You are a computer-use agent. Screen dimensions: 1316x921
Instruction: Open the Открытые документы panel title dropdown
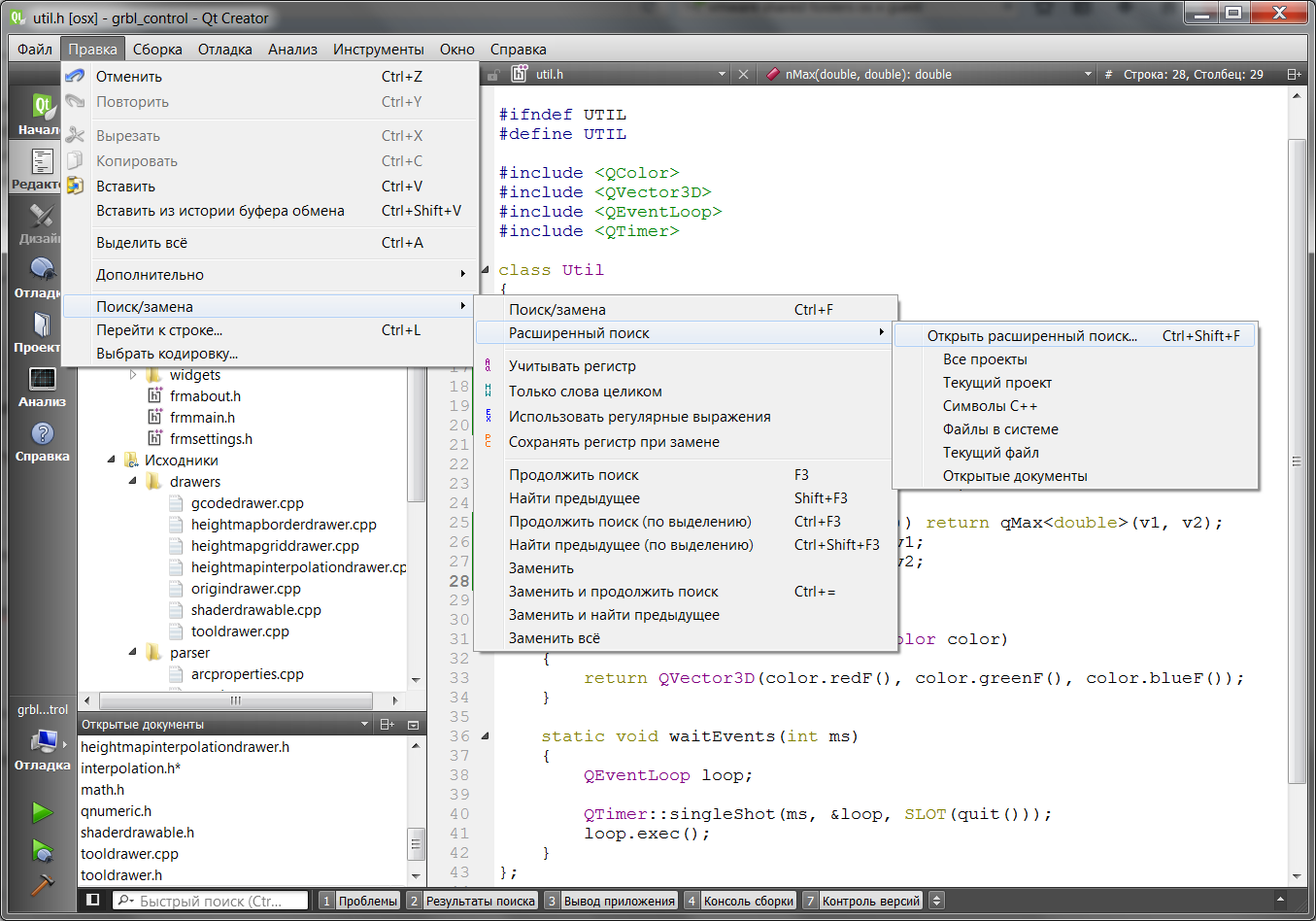[365, 725]
